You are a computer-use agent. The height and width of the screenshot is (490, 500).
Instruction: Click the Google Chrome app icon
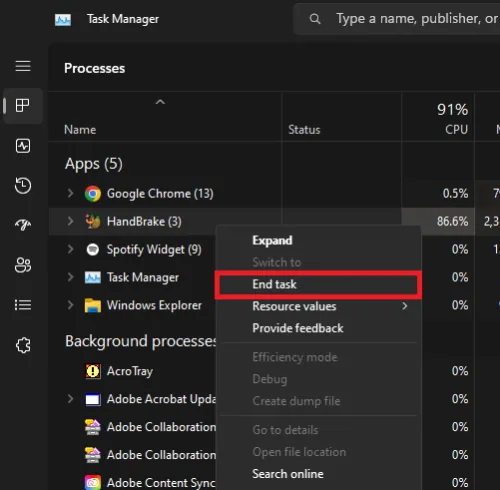pos(93,194)
